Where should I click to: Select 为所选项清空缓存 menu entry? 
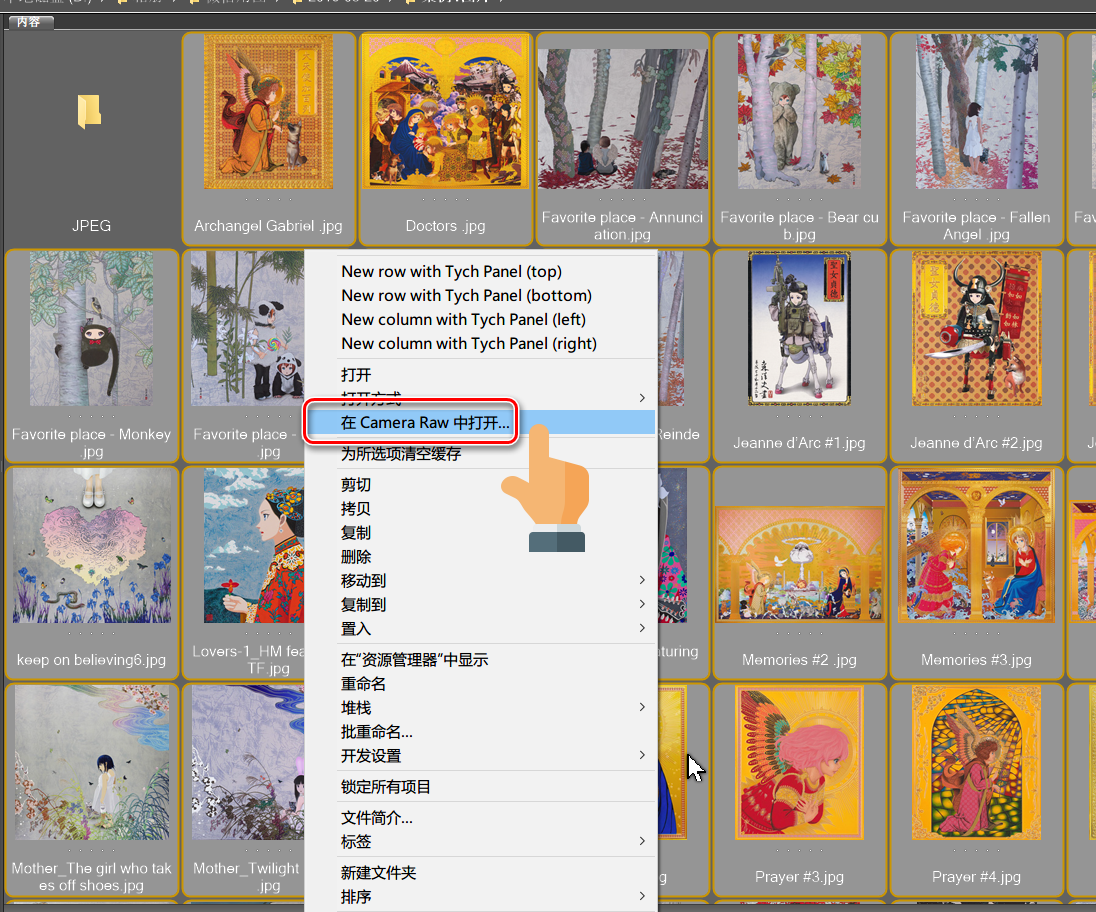(x=401, y=454)
